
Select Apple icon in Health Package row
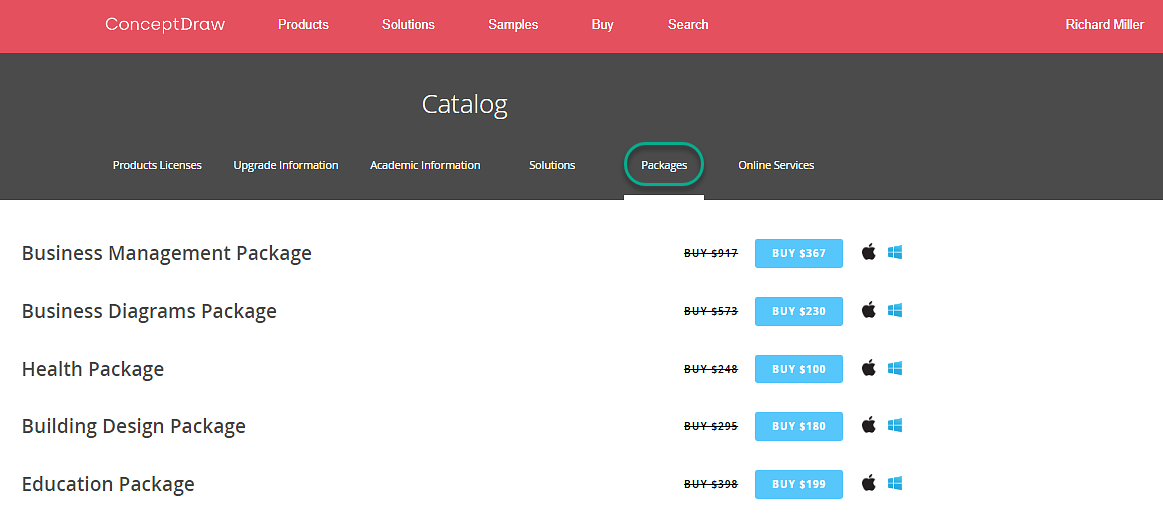(868, 369)
